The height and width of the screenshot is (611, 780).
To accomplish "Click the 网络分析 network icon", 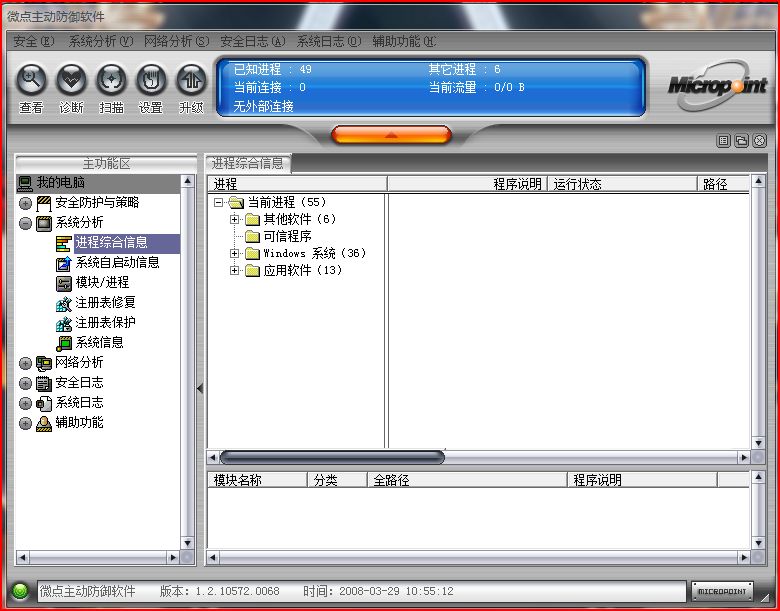I will tap(44, 363).
